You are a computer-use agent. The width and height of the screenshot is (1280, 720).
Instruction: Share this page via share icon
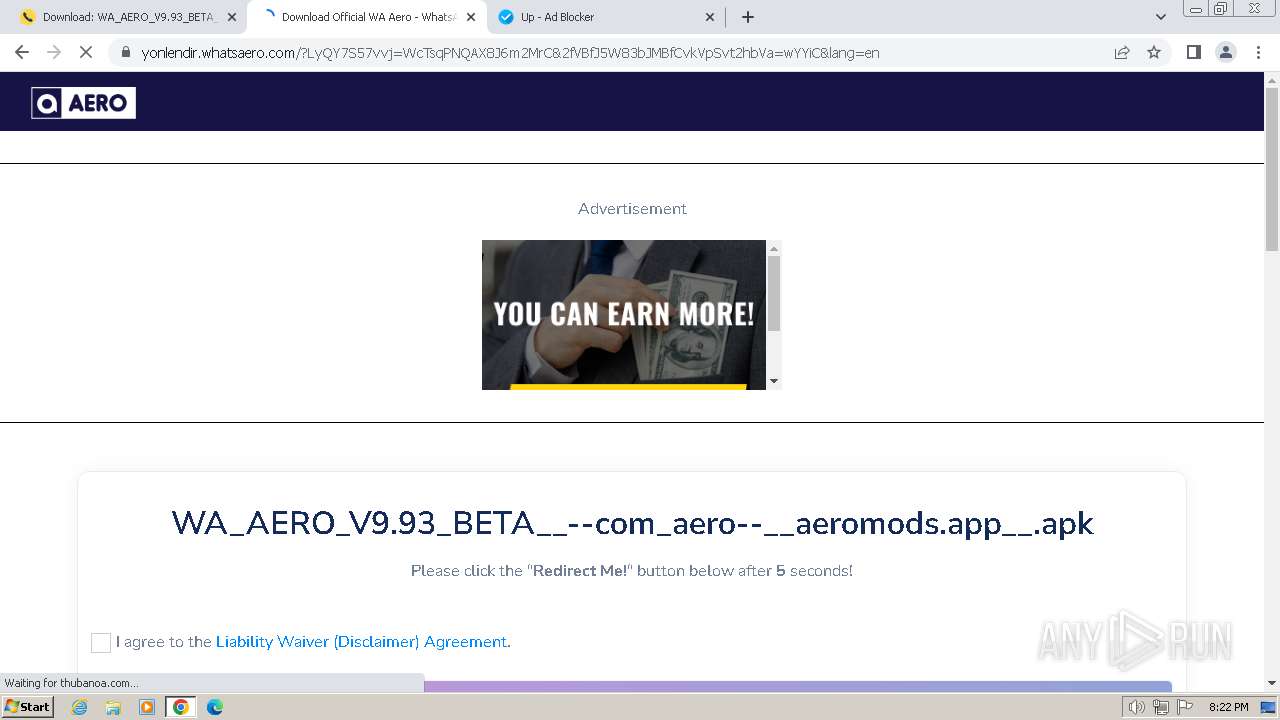click(1122, 52)
